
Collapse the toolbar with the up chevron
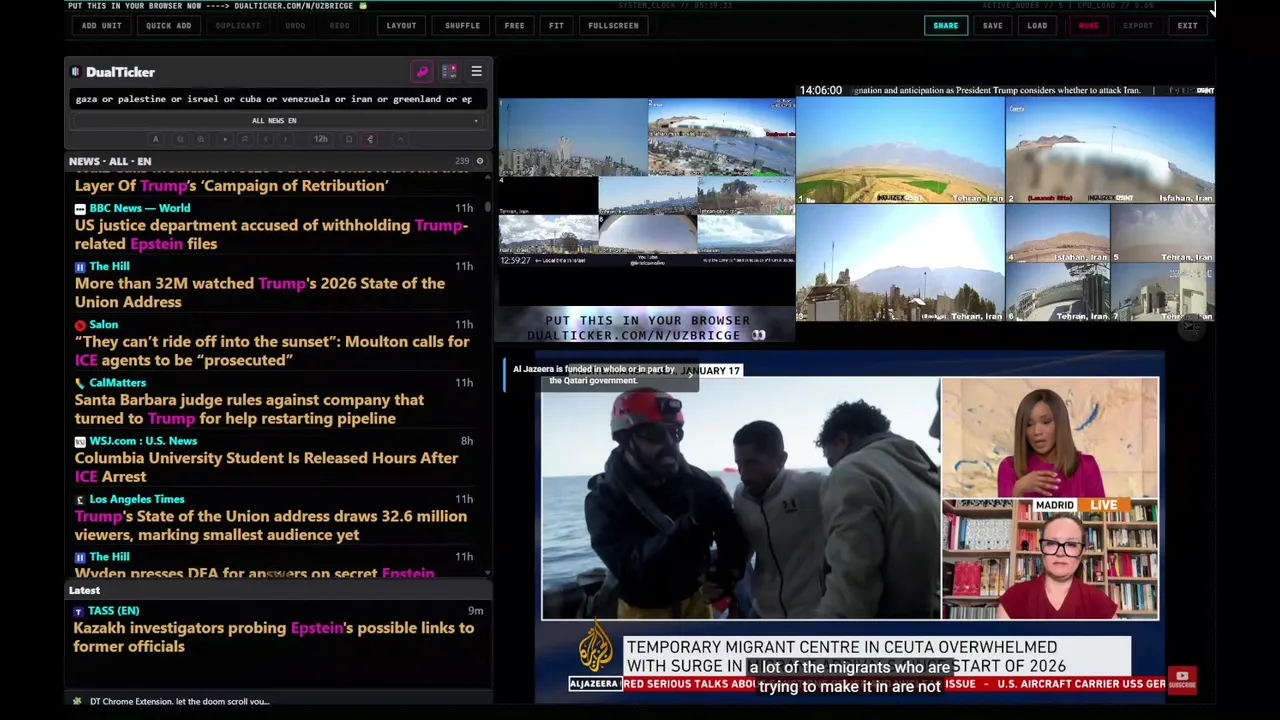pyautogui.click(x=400, y=139)
